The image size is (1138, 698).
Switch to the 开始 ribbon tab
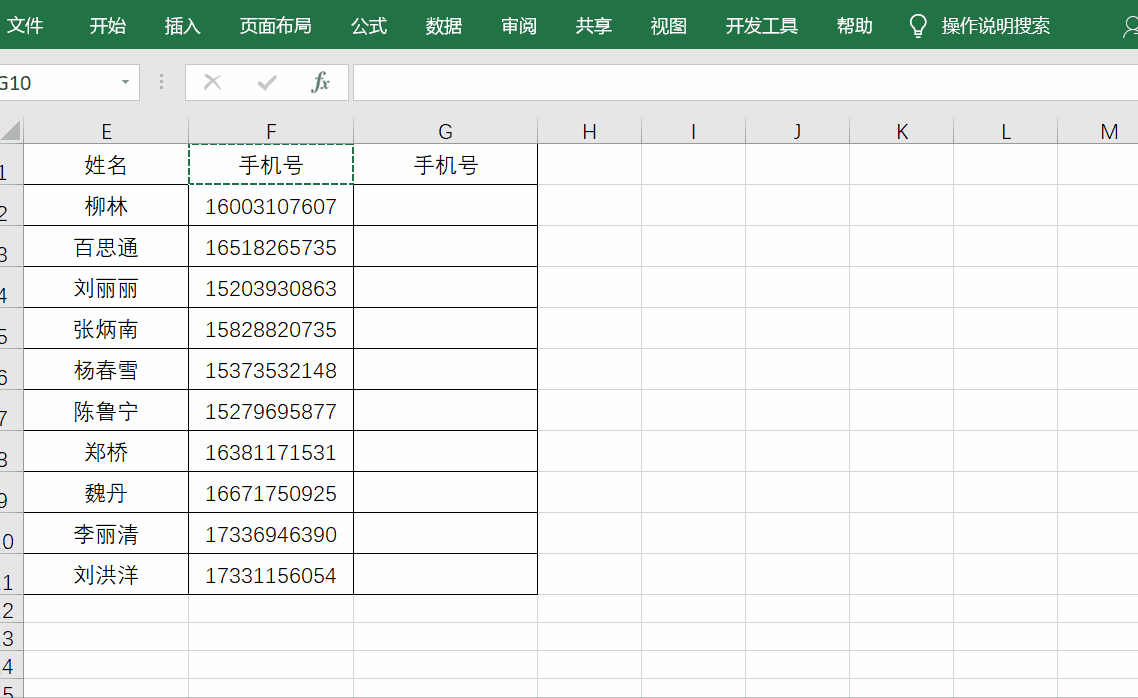pos(107,26)
